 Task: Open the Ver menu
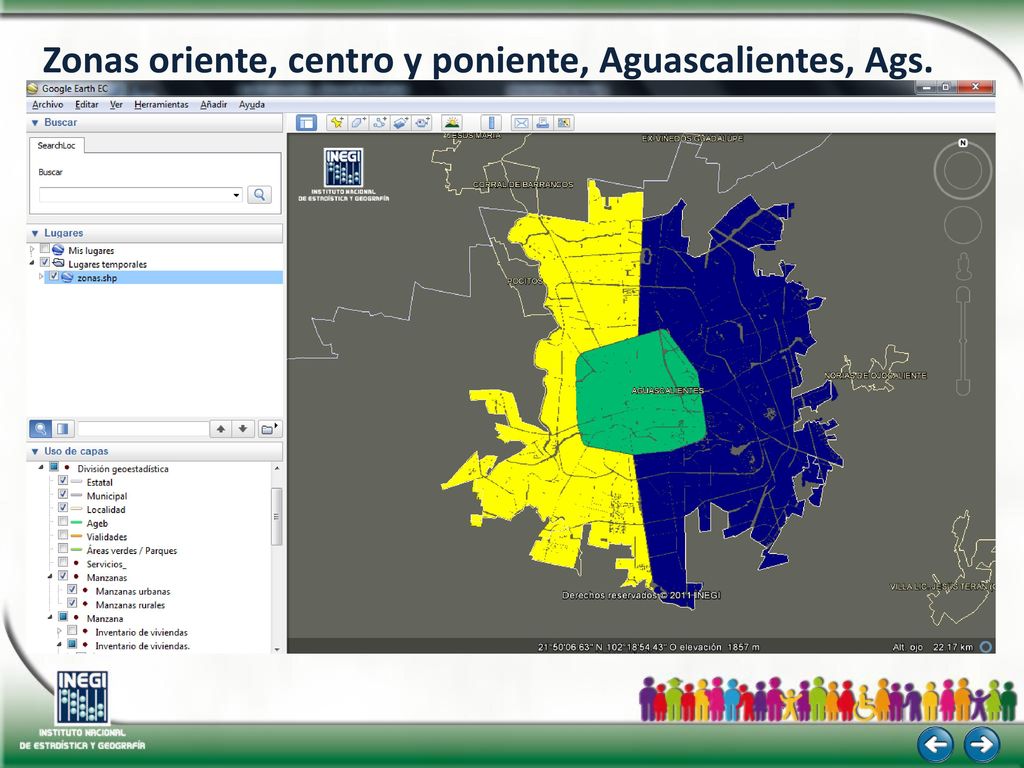tap(116, 104)
